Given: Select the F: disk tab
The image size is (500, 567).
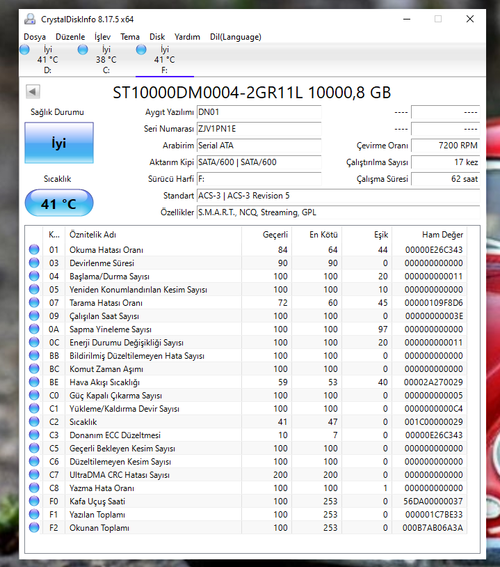Looking at the screenshot, I should (x=164, y=60).
